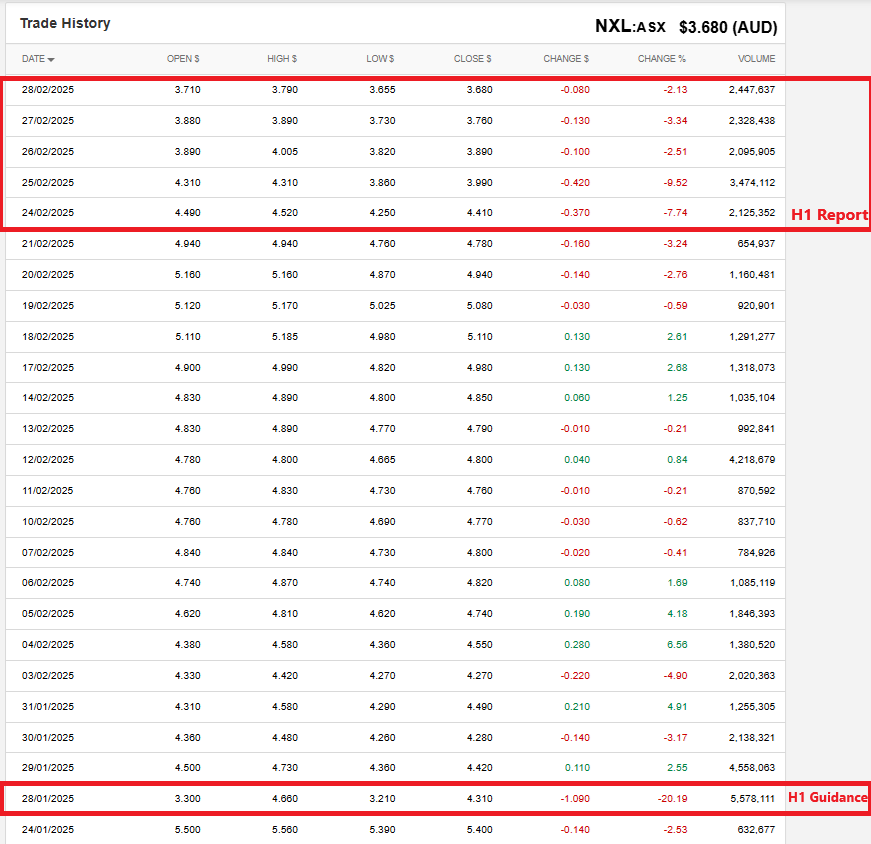Image resolution: width=871 pixels, height=844 pixels.
Task: Sort by the OPEN $ column header
Action: 183,59
